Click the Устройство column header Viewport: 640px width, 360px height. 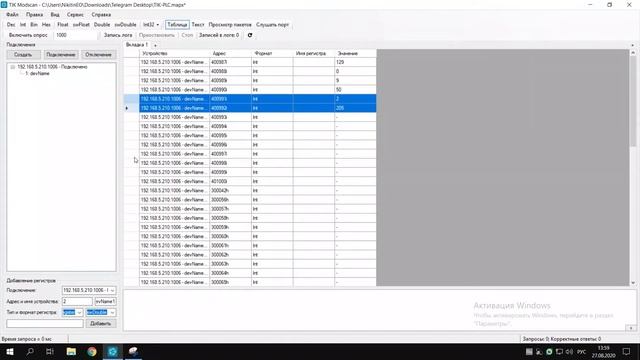(174, 53)
